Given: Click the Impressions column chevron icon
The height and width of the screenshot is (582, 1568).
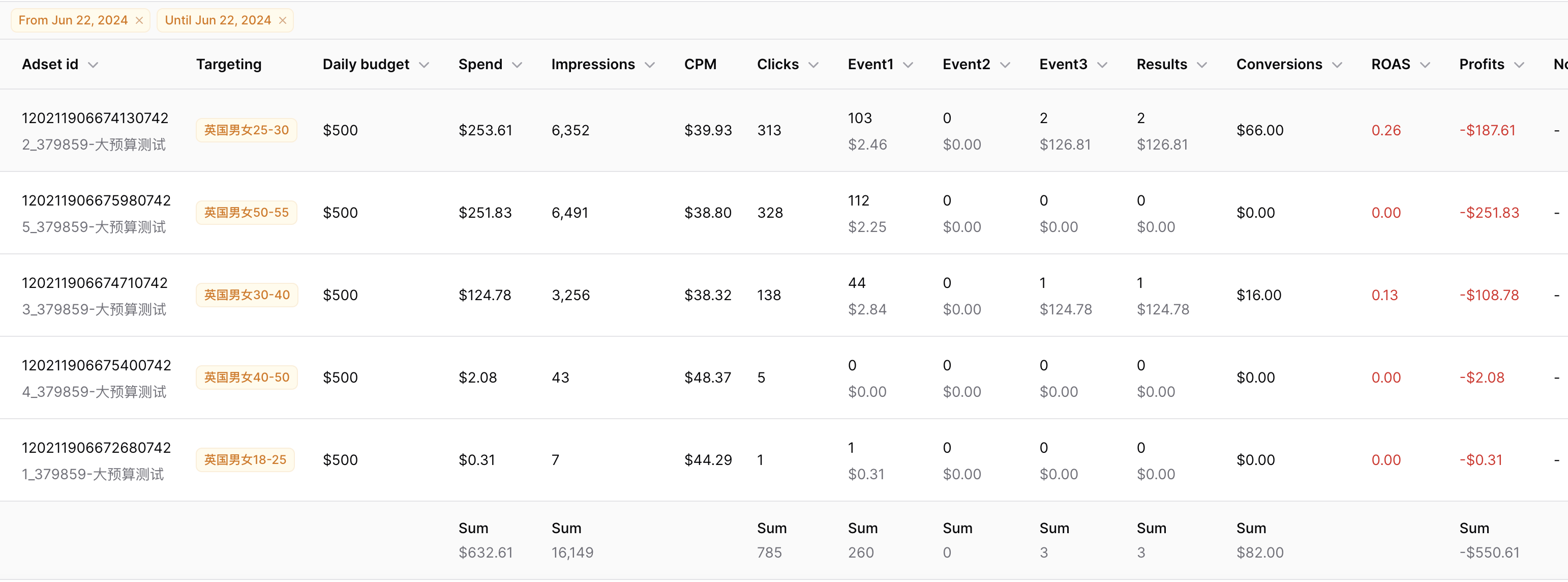Looking at the screenshot, I should click(649, 65).
